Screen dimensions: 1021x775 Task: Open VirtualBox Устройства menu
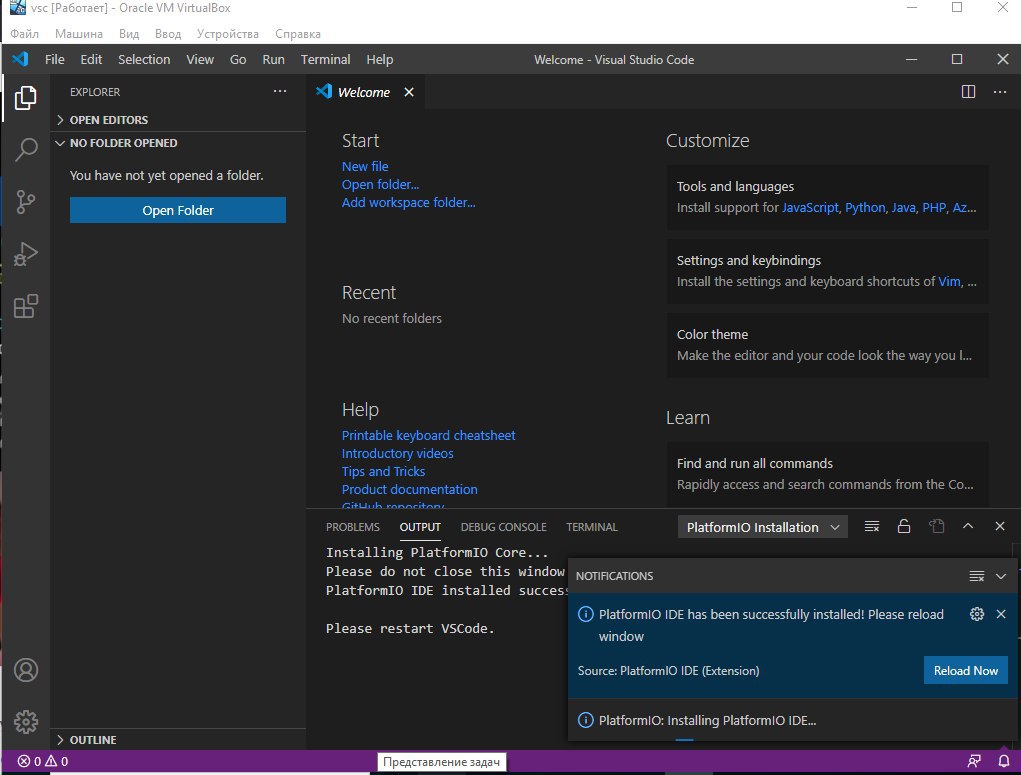coord(227,34)
